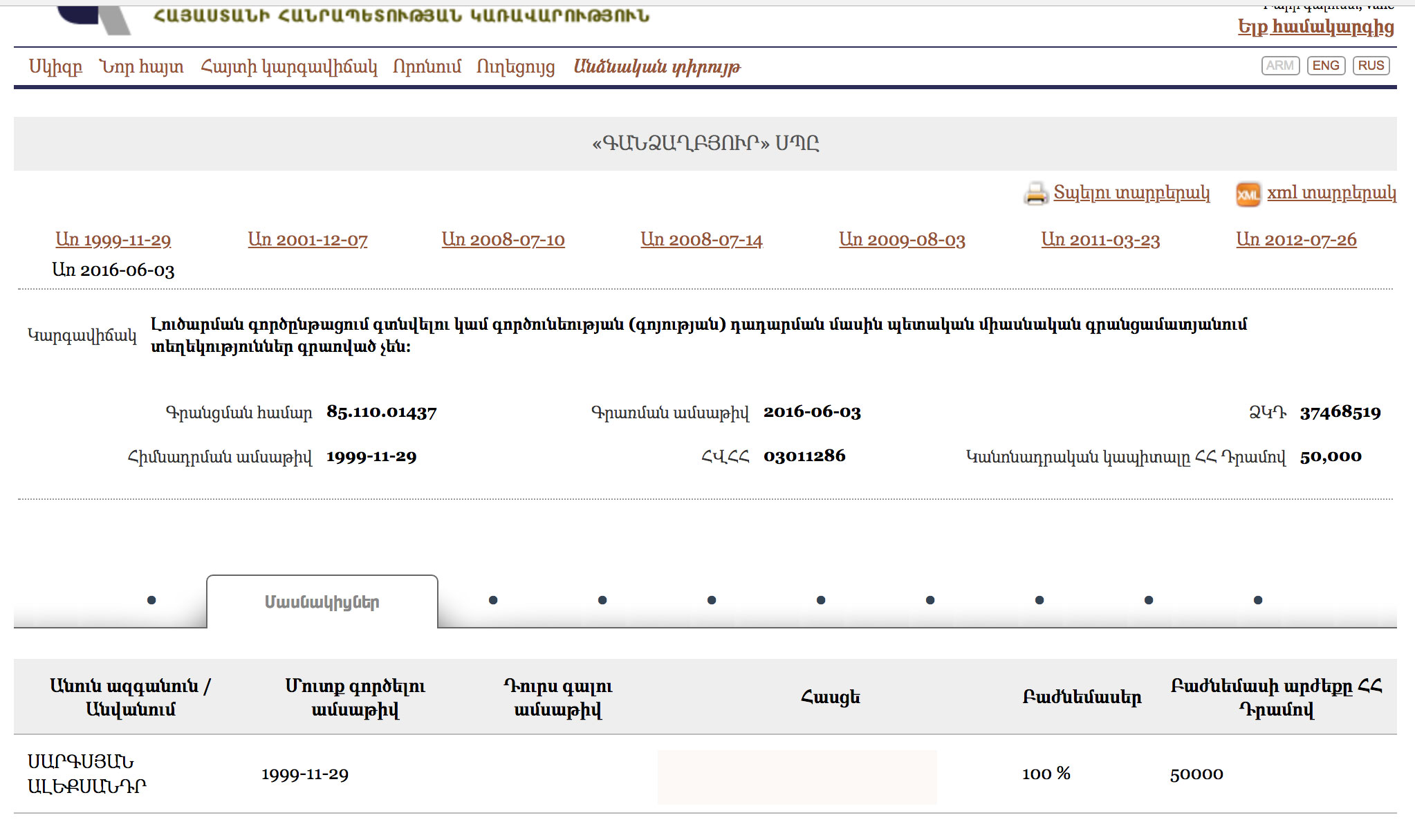1415x840 pixels.
Task: Open record dated 2008-07-14
Action: (702, 240)
